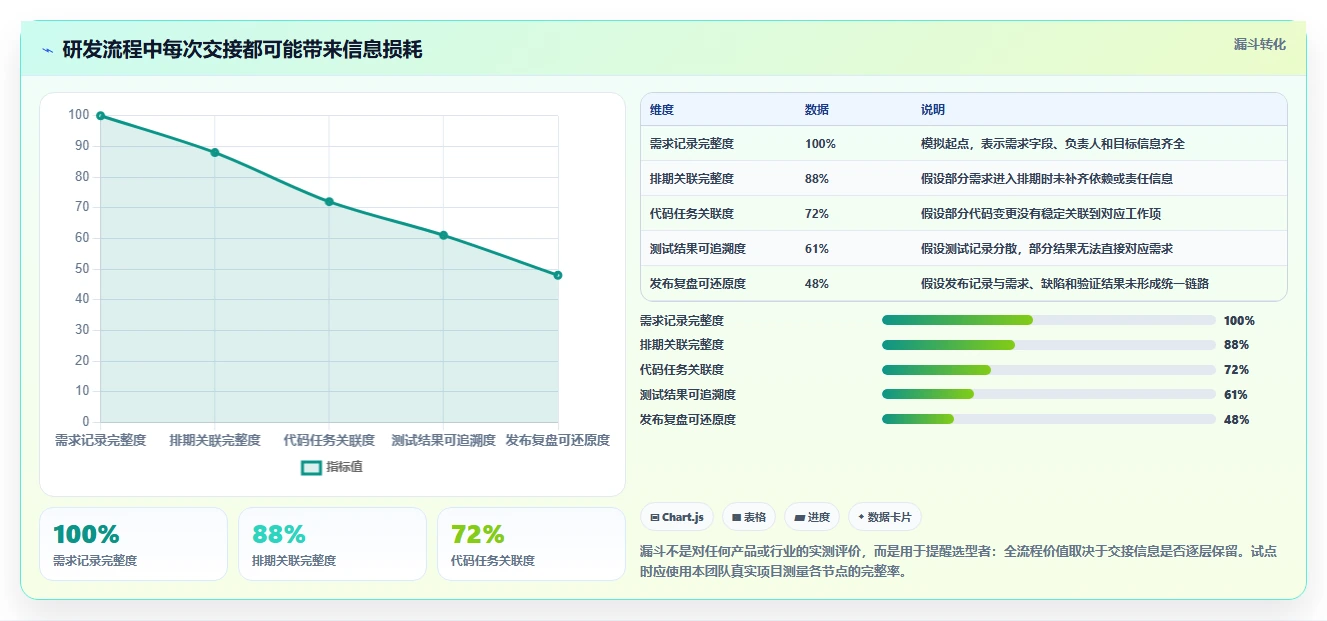Click the 48% label beside the progress bars
Screen dimensions: 1327x621
(1236, 420)
